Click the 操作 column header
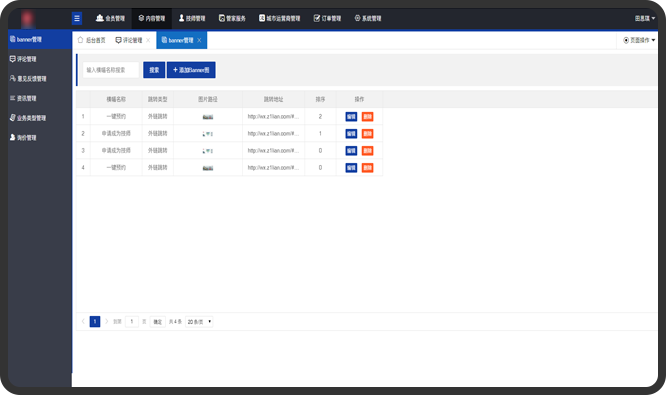The image size is (666, 395). pyautogui.click(x=359, y=99)
